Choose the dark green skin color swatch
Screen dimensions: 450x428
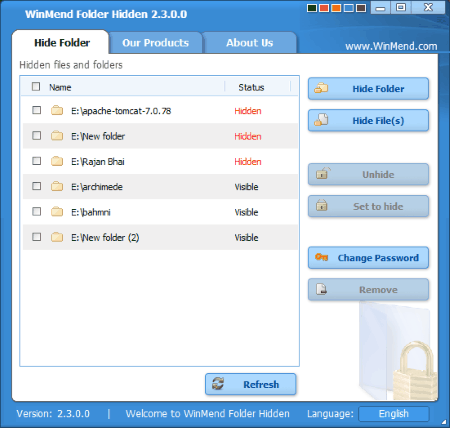312,8
